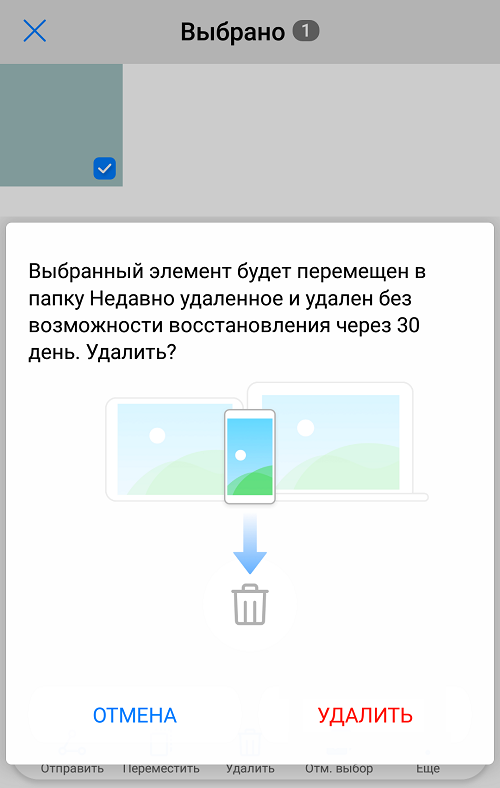Uncheck the blue checkbox on the selected photo
Screen dimensions: 500x788
point(105,169)
